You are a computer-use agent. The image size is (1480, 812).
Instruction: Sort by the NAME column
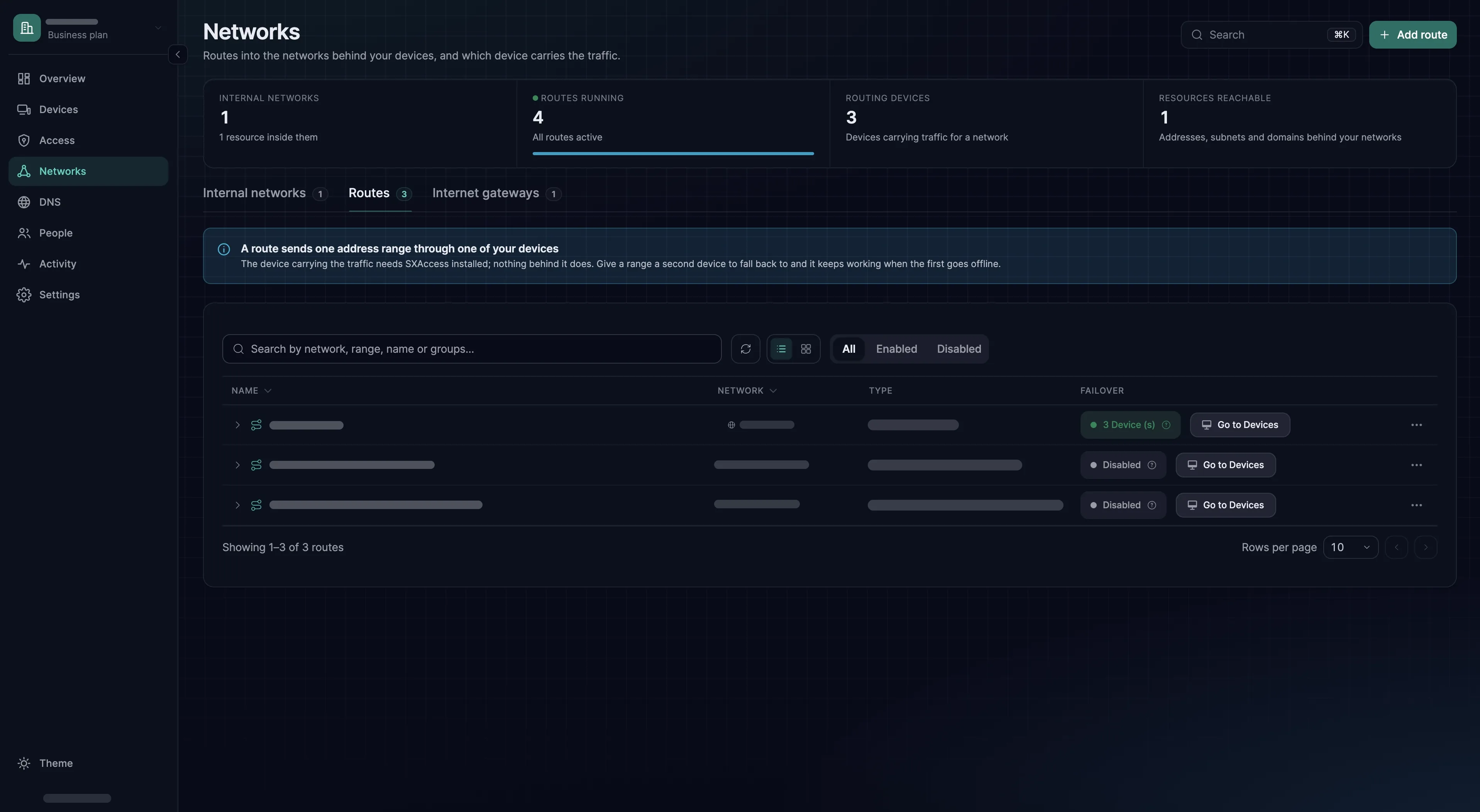click(251, 391)
